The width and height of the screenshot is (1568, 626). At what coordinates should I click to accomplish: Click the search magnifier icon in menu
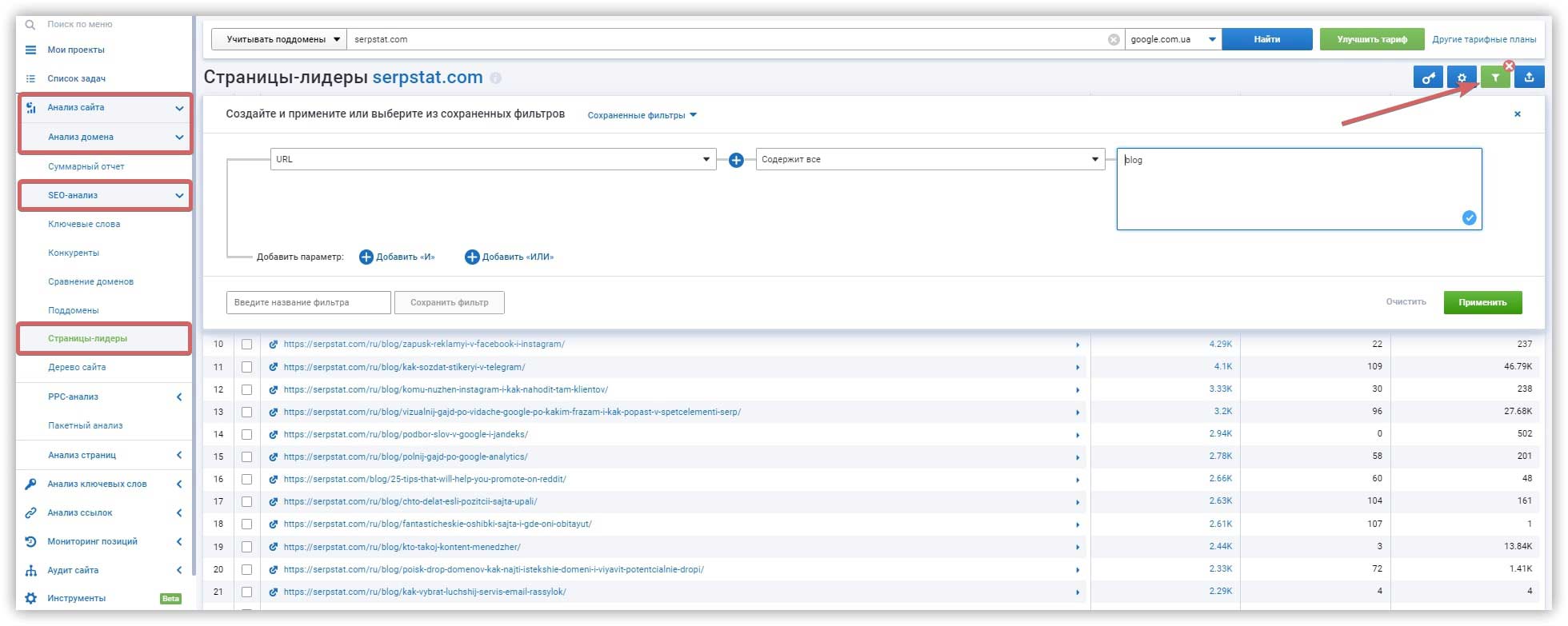tap(30, 25)
